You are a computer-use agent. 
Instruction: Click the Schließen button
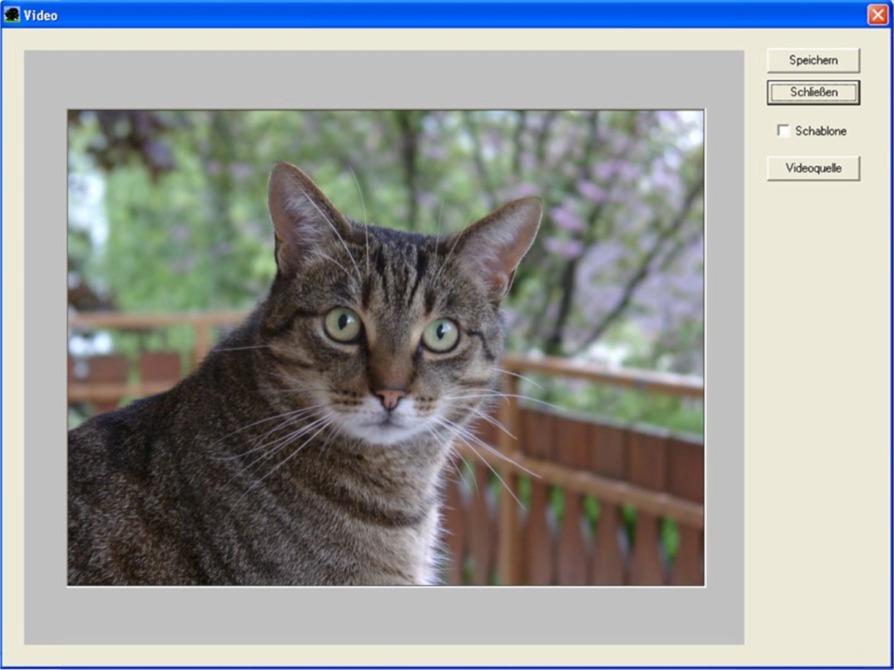[x=813, y=92]
